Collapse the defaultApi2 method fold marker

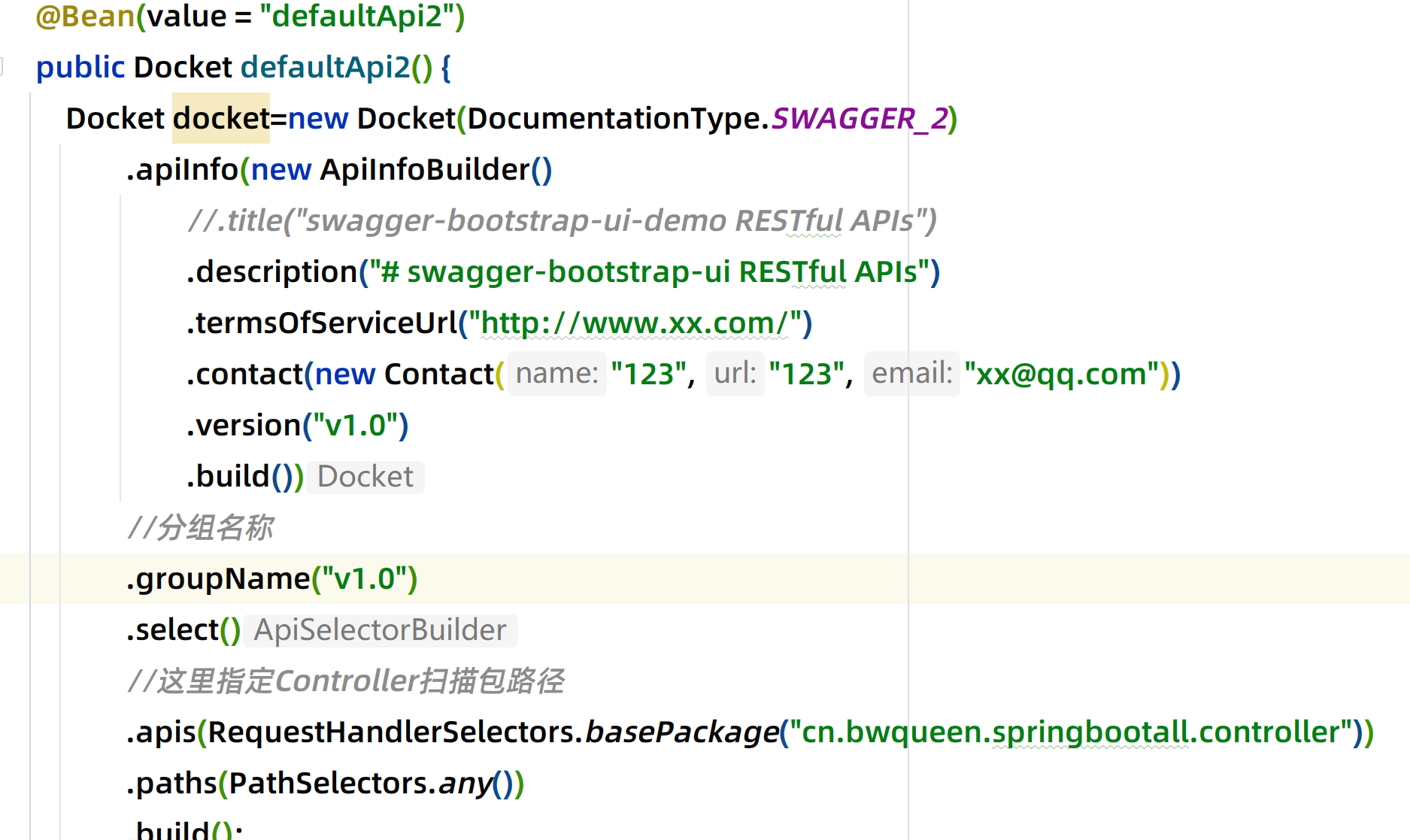(2, 67)
